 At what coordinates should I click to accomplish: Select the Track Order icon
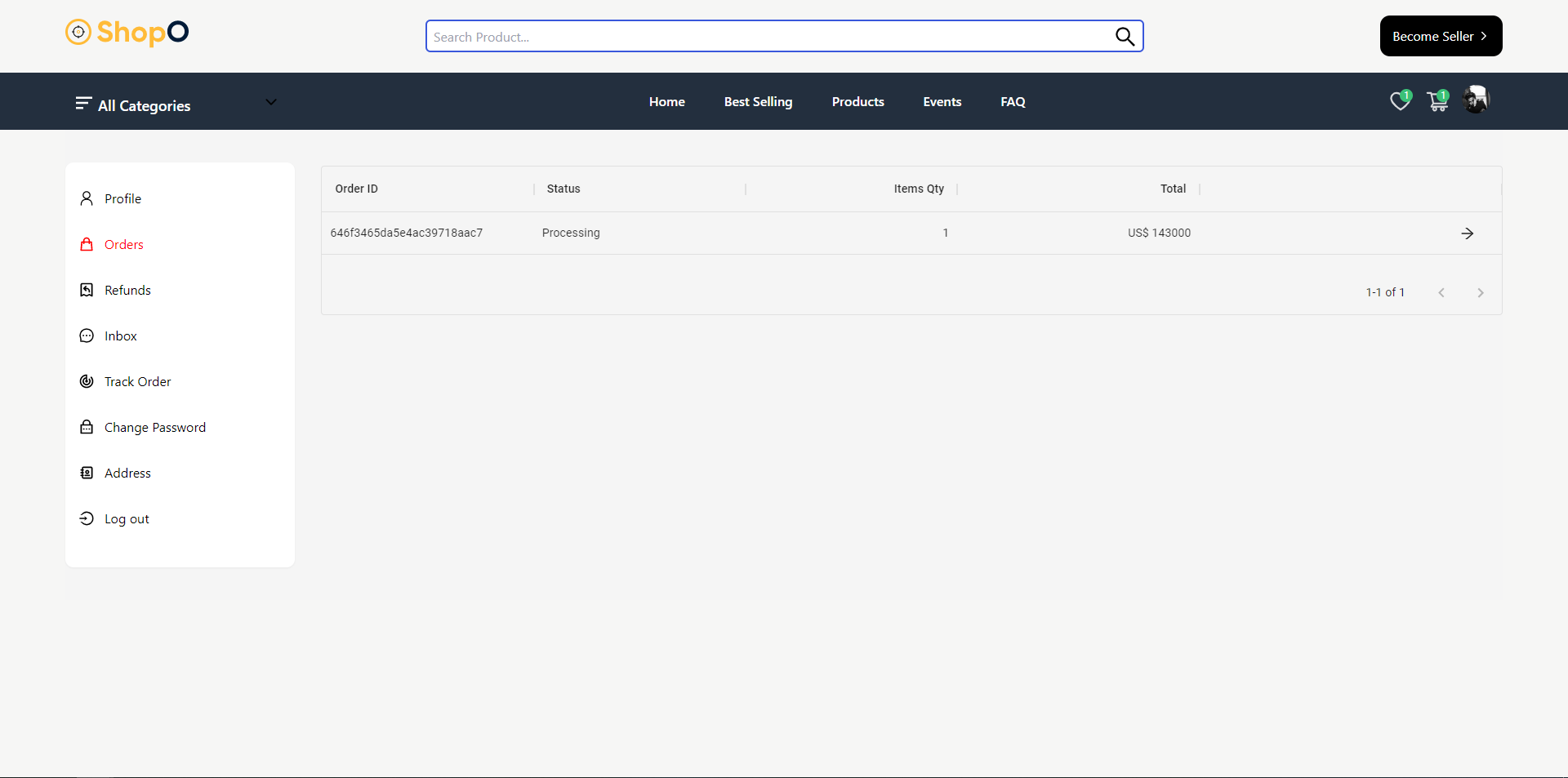pos(87,381)
